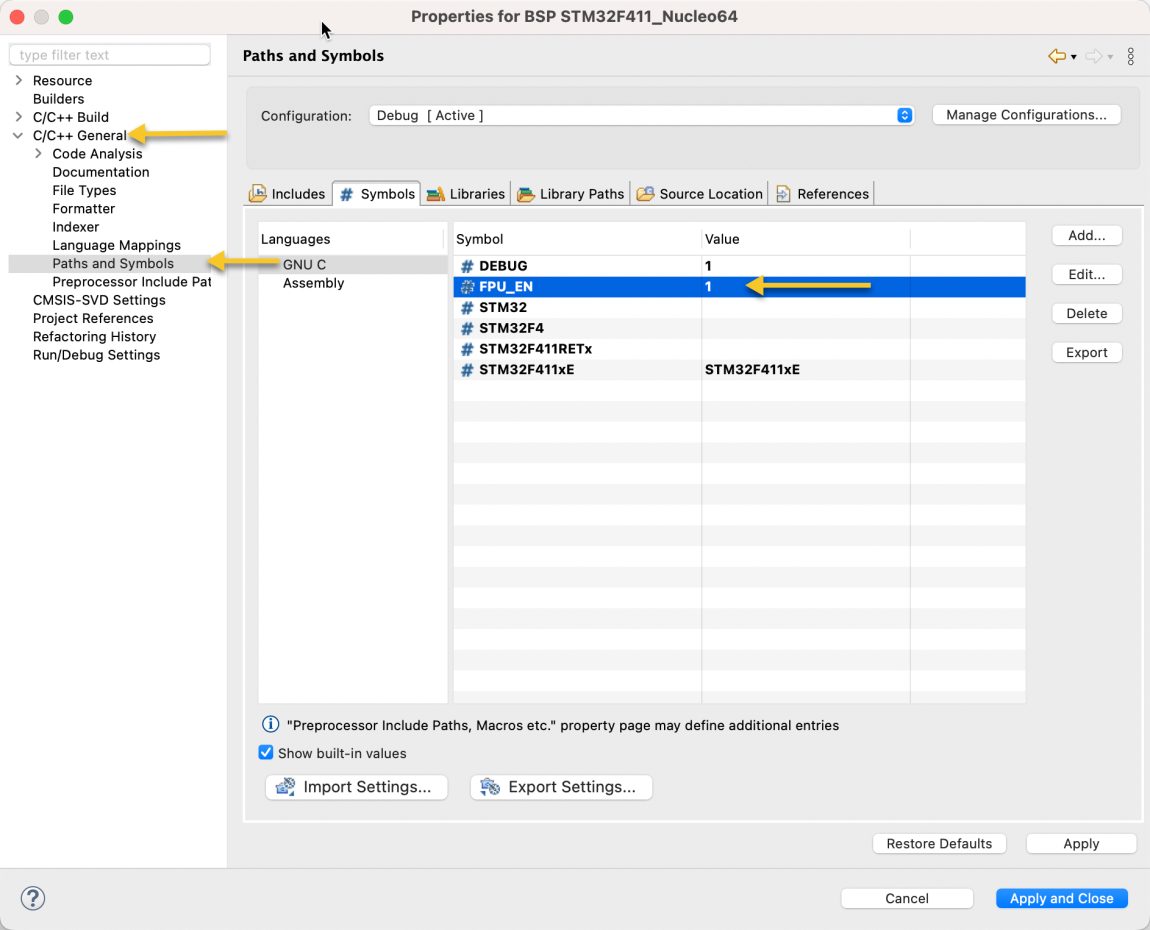Click the help question mark icon
The height and width of the screenshot is (930, 1150).
coord(33,898)
